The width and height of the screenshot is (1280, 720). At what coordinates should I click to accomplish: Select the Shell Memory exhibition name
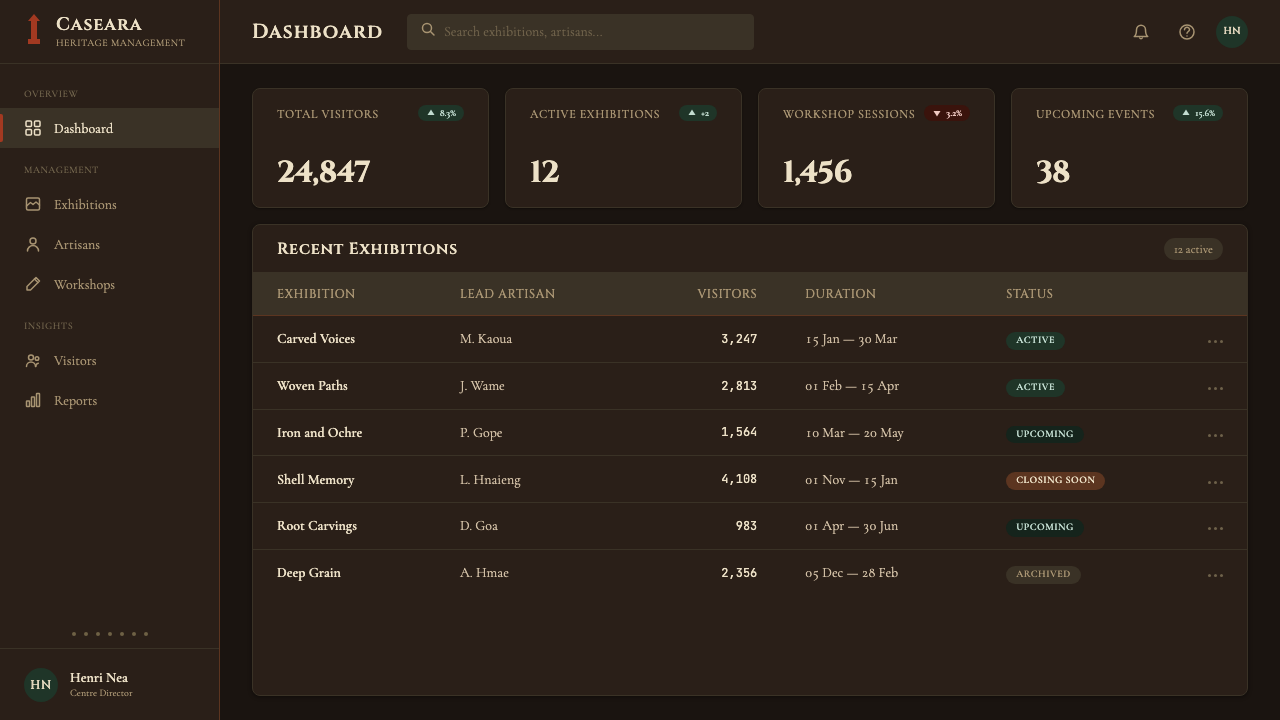coord(315,480)
